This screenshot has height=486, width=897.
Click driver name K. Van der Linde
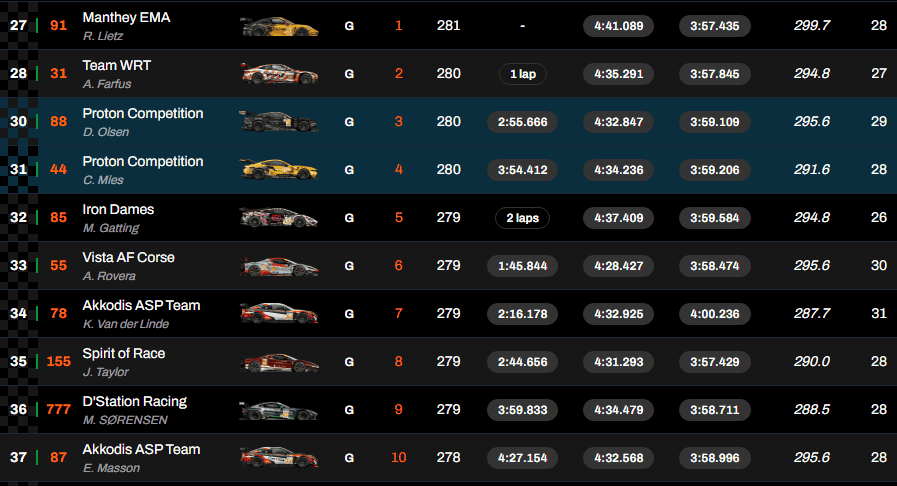[126, 324]
